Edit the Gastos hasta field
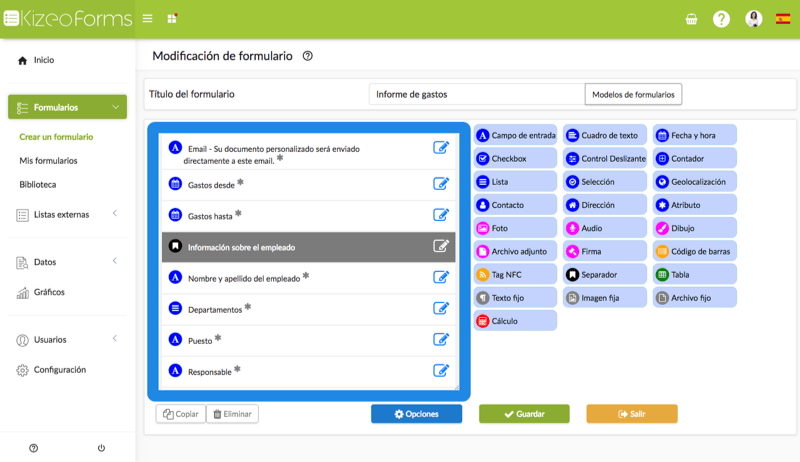Viewport: 800px width, 462px height. point(441,215)
